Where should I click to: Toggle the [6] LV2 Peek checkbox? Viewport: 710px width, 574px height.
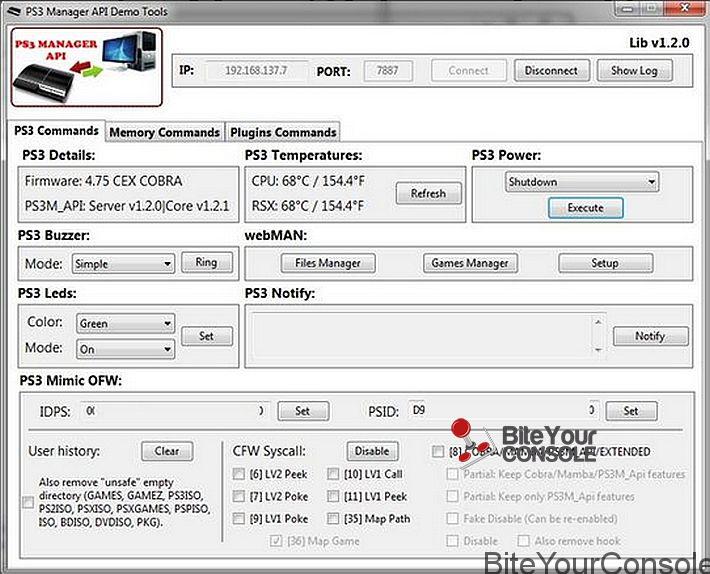tap(238, 474)
